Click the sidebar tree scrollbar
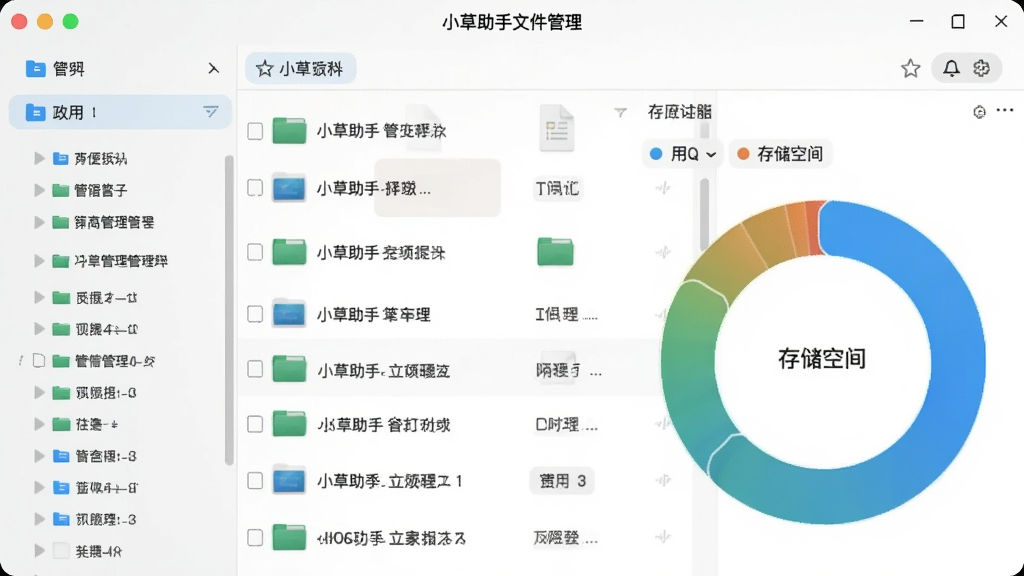1024x576 pixels. pos(229,310)
